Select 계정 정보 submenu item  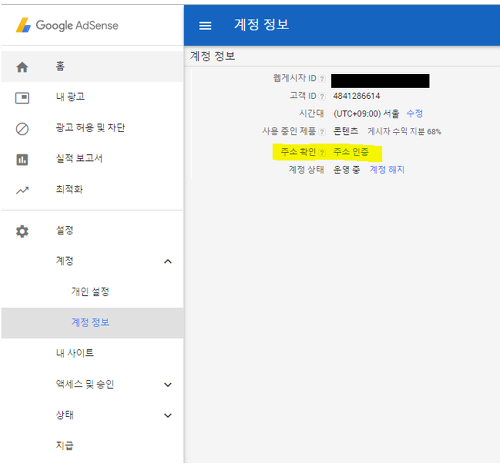pos(92,323)
